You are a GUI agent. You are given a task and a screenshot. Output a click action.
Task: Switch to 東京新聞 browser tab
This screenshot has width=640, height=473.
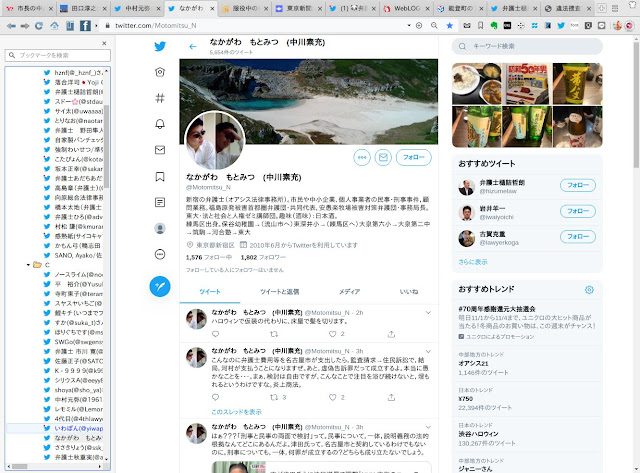(298, 8)
